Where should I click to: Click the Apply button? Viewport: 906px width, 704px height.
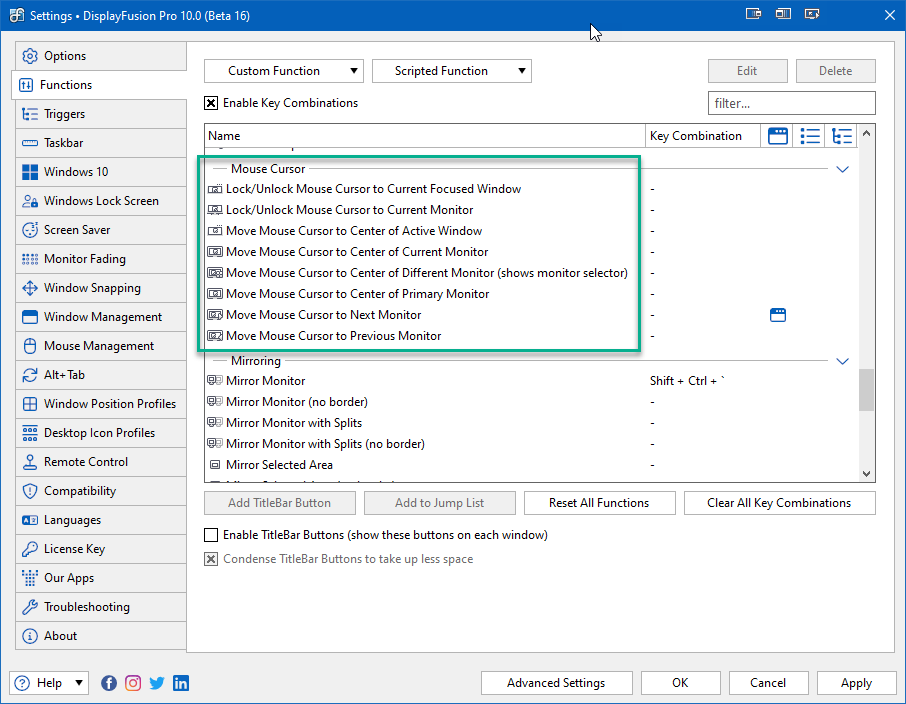coord(856,683)
